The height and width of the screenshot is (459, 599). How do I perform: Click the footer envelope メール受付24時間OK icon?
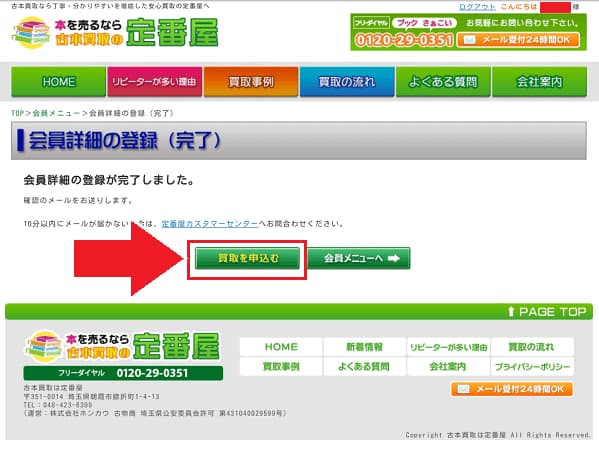[x=463, y=389]
